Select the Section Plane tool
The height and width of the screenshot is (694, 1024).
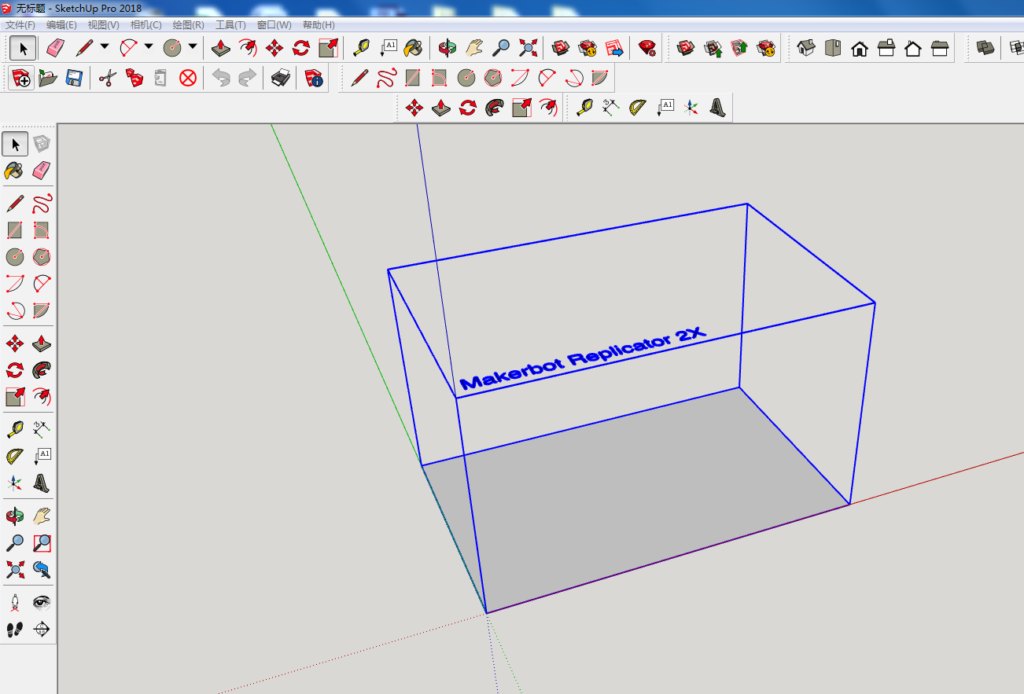click(41, 629)
